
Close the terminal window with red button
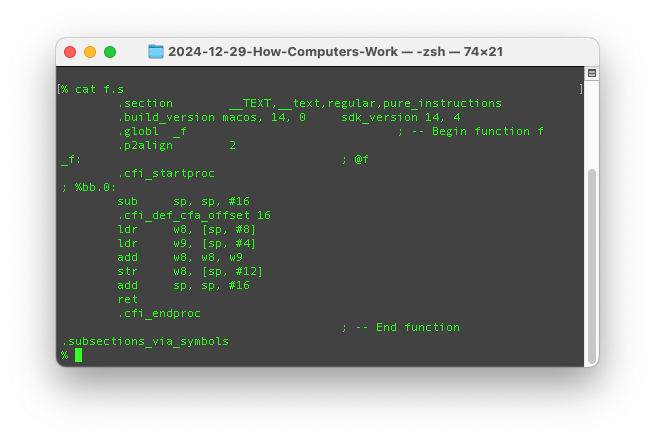[70, 52]
